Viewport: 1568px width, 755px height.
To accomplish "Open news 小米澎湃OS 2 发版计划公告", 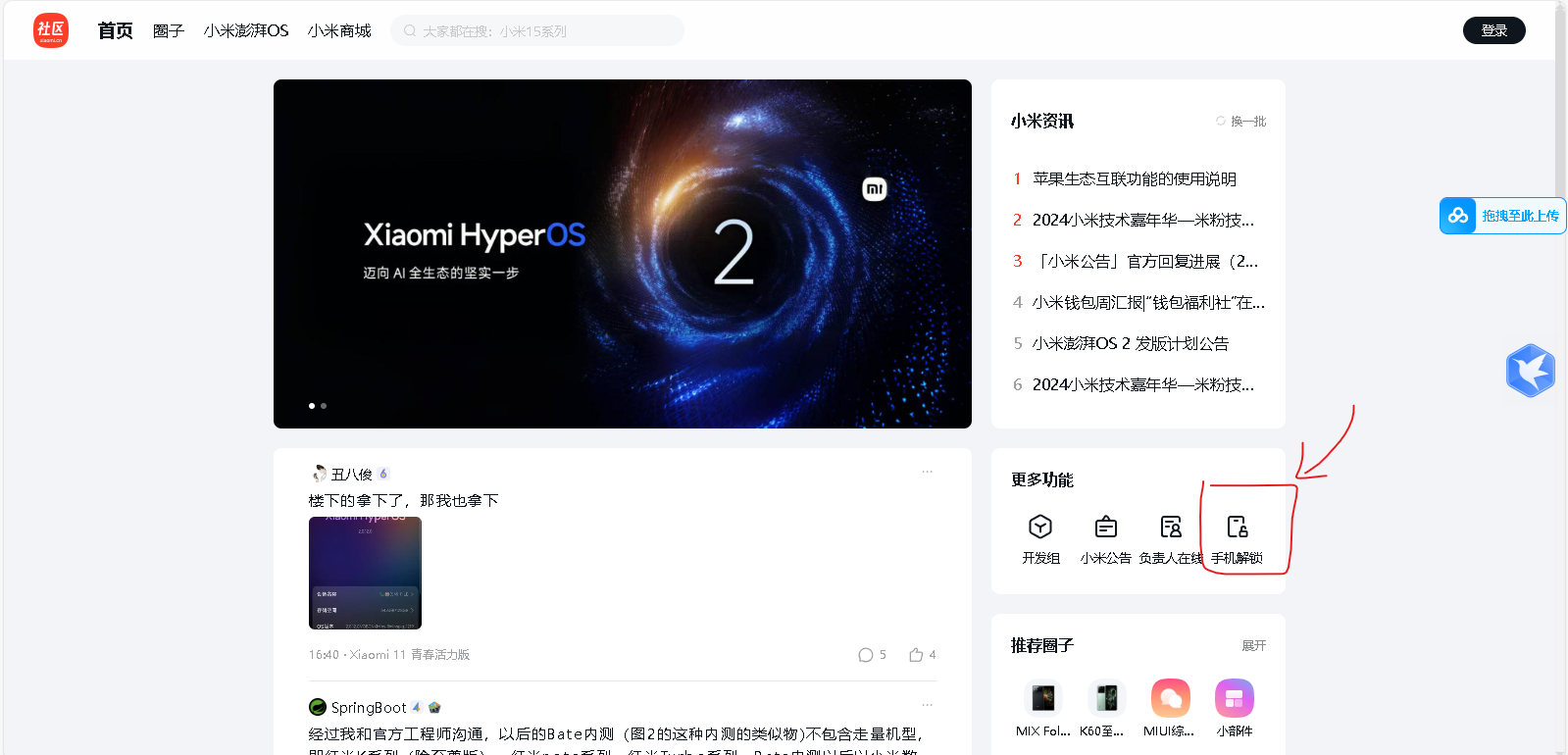I will click(1131, 344).
